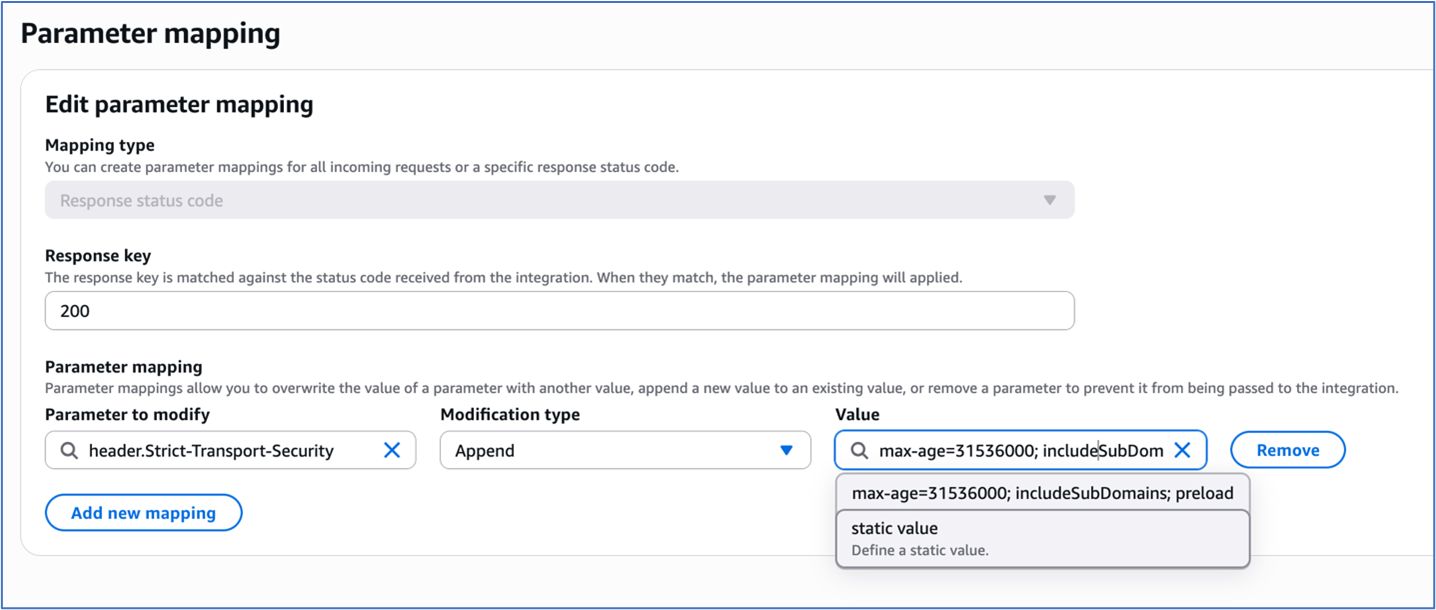
Task: Click the disabled Response status code field
Action: tap(559, 199)
